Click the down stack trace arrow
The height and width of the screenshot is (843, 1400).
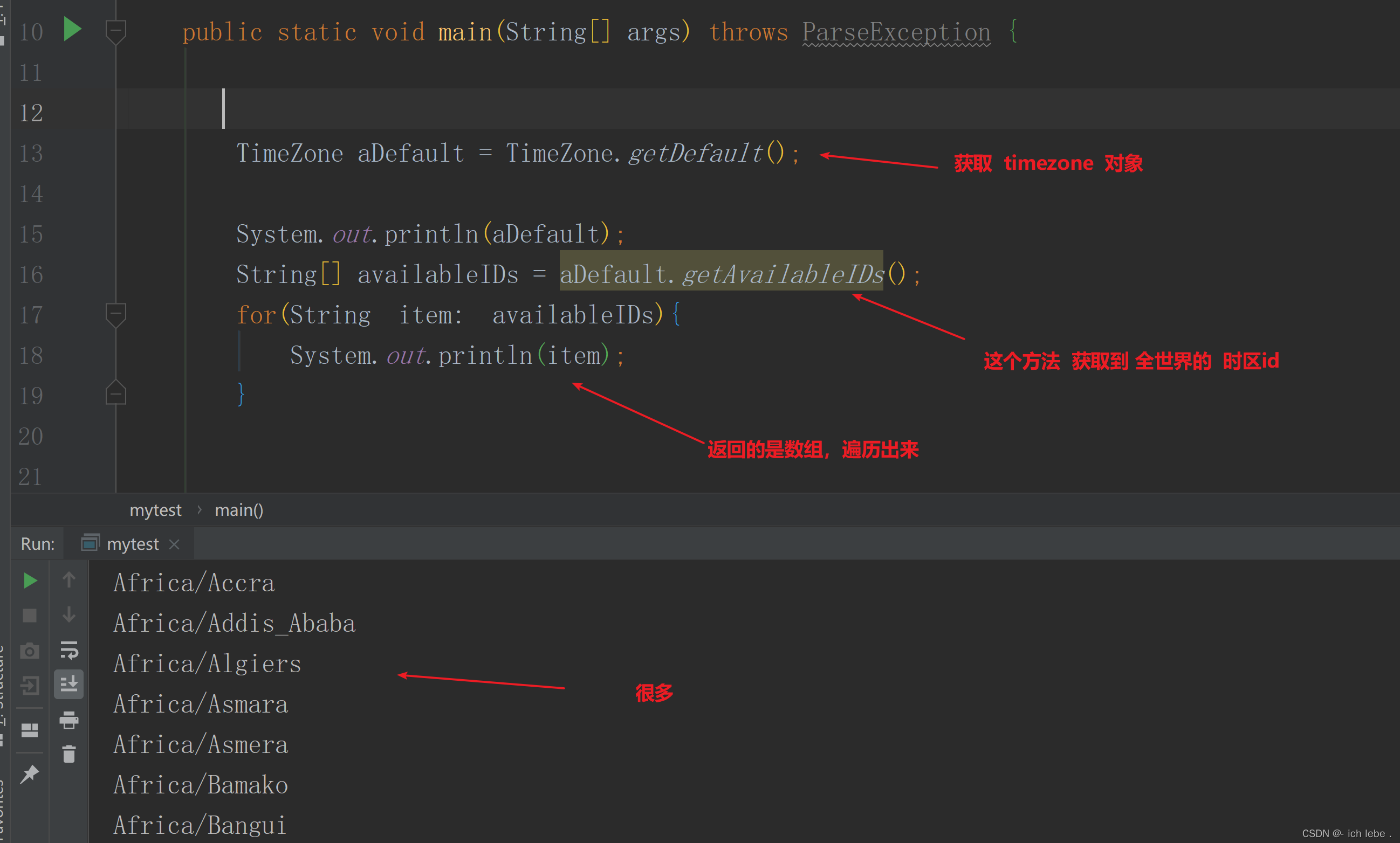[x=68, y=614]
